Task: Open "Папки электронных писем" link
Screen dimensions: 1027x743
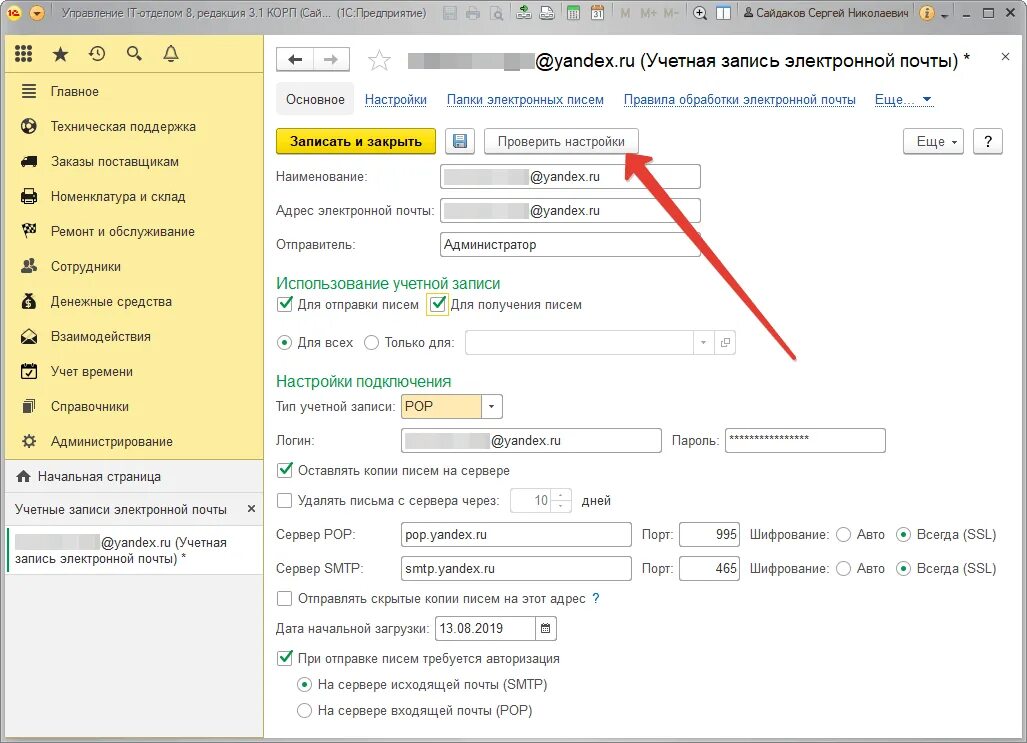Action: tap(525, 100)
